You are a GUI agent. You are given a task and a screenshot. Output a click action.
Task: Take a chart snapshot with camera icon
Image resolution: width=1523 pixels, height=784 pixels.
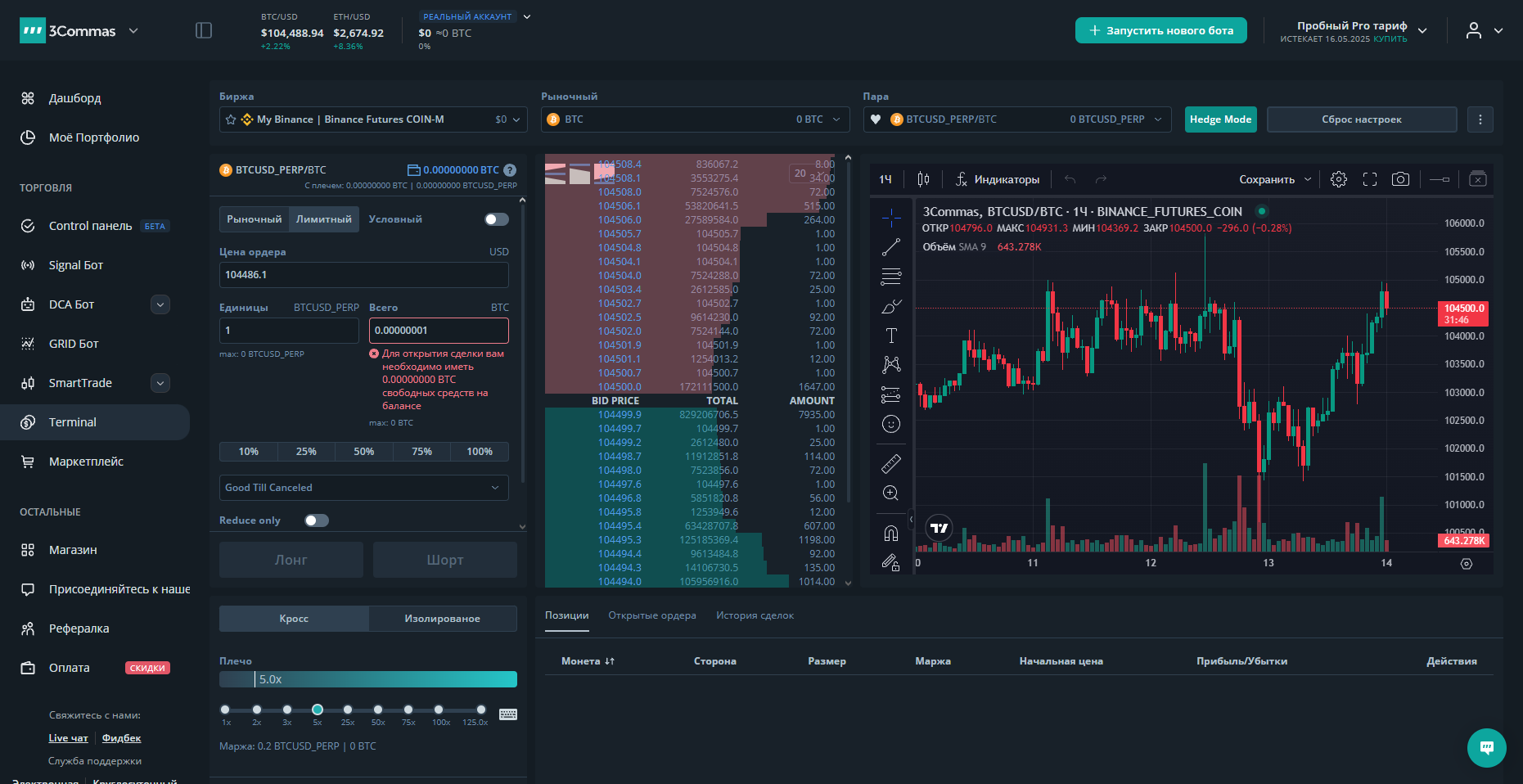click(x=1401, y=179)
